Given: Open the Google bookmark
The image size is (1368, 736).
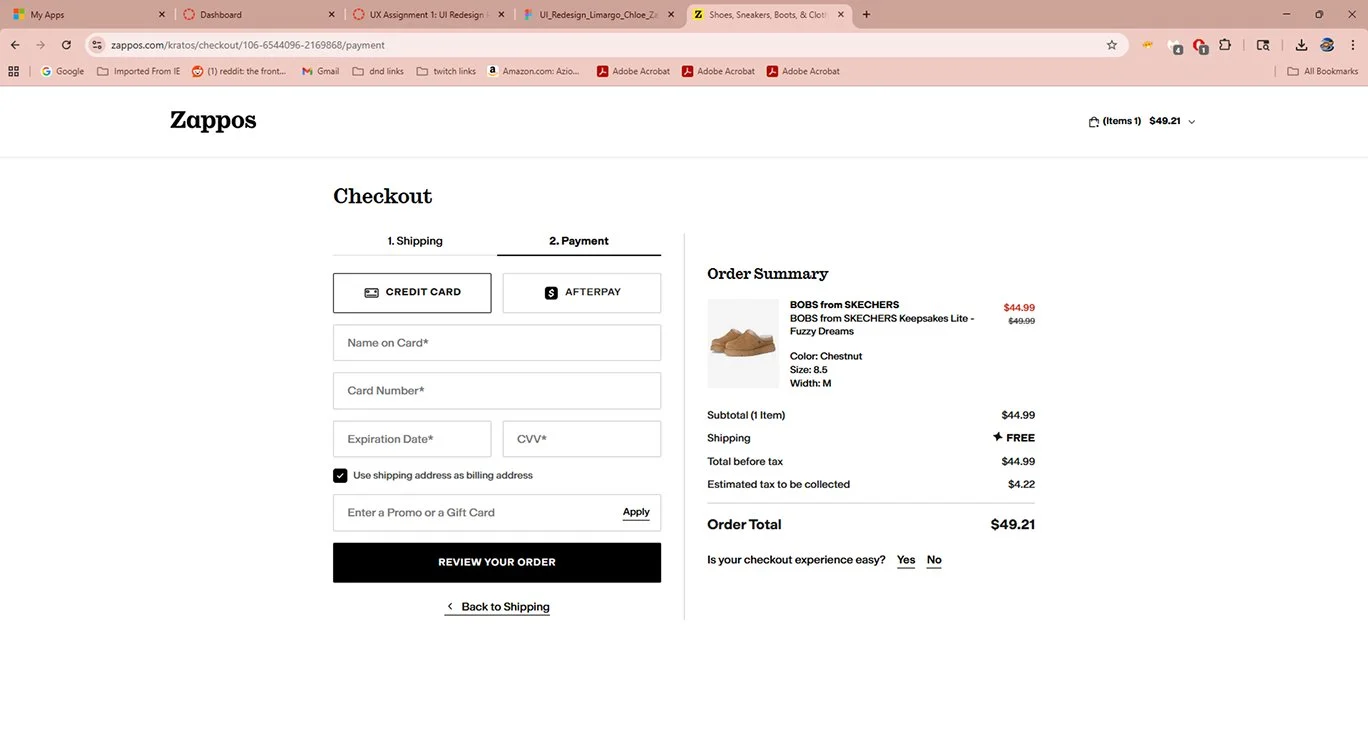Looking at the screenshot, I should tap(62, 71).
